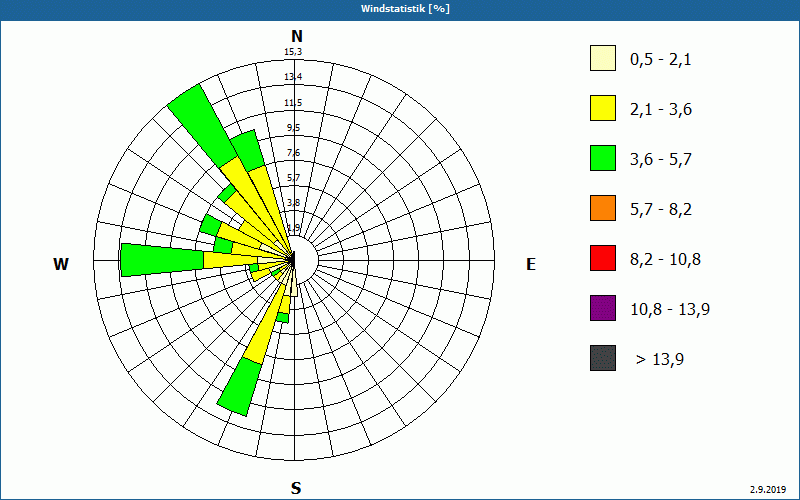
Task: Click the green tip of the longest northwest bar
Action: [202, 126]
